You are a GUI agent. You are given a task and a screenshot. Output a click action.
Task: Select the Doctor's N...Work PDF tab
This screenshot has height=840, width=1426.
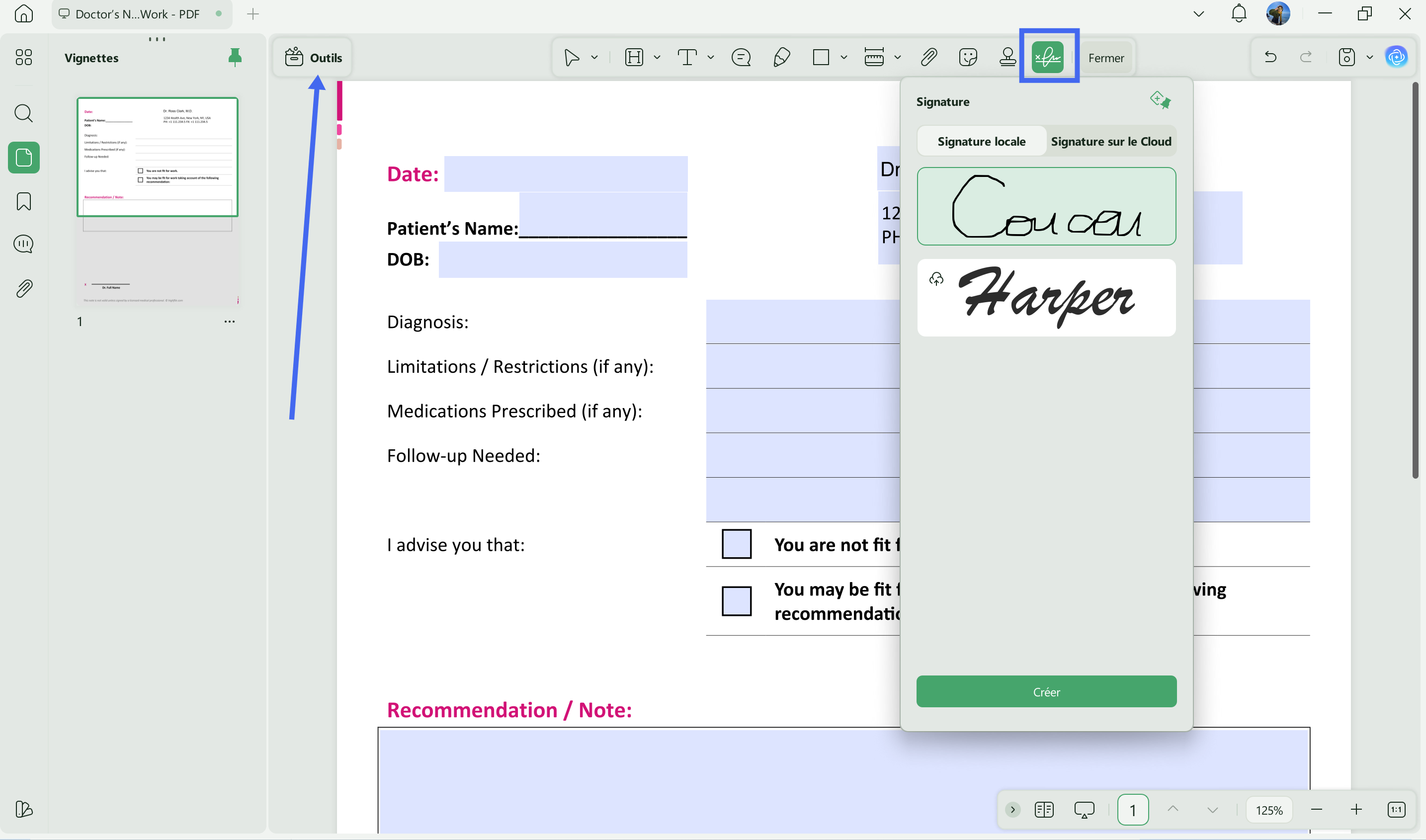142,13
